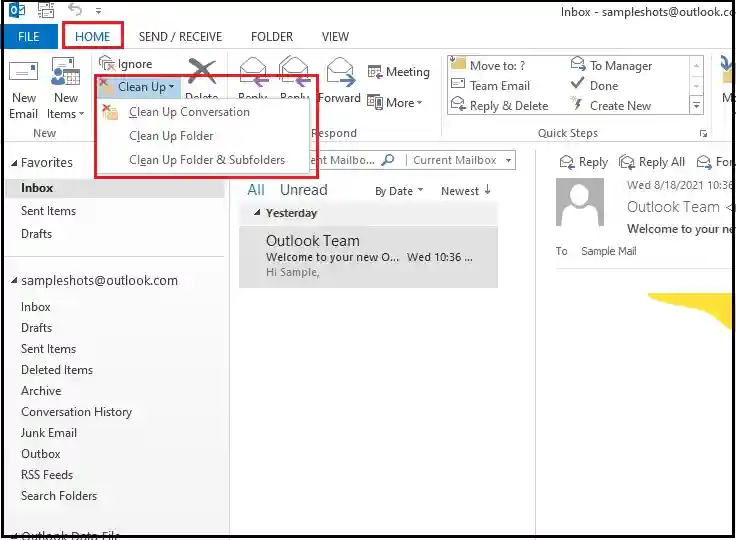
Task: Open the More respond dropdown
Action: [395, 102]
